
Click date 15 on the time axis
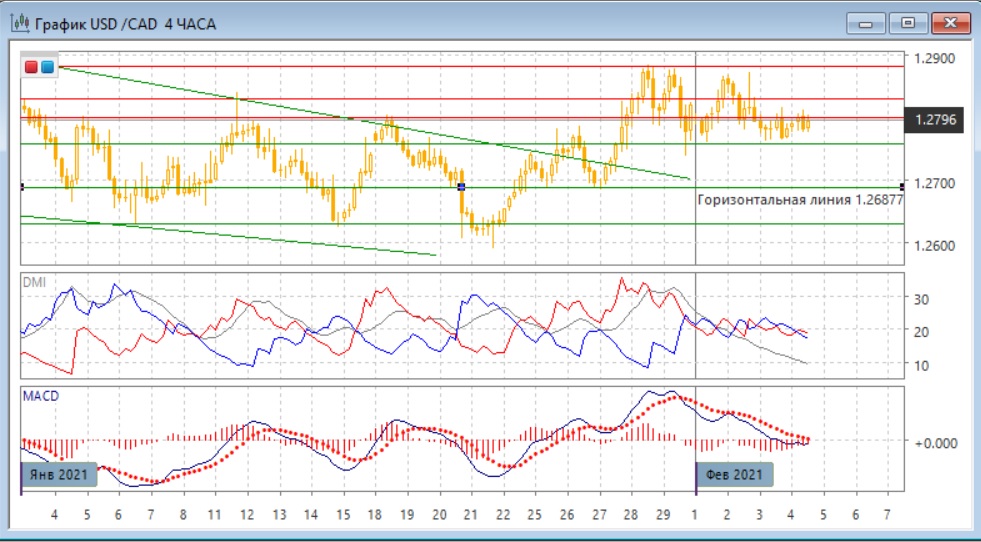coord(344,514)
